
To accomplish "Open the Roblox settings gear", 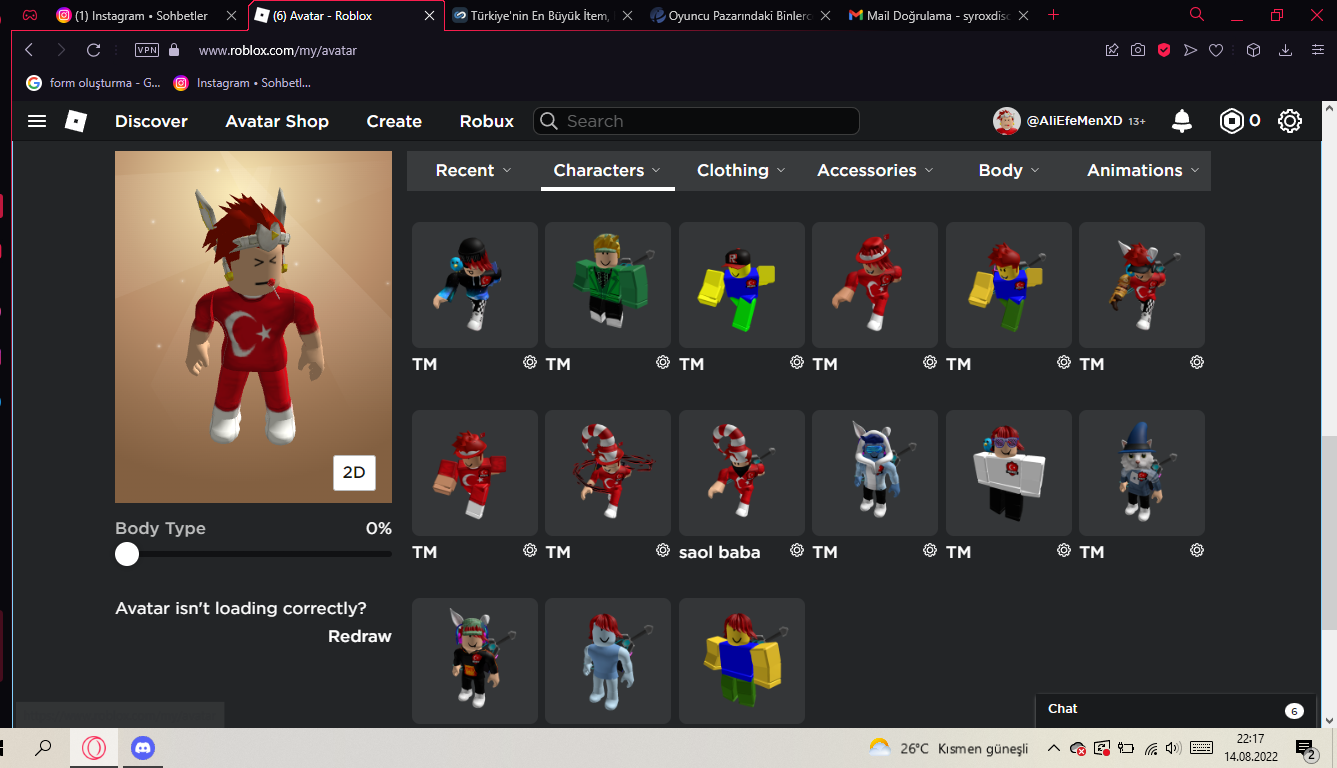I will click(1290, 121).
